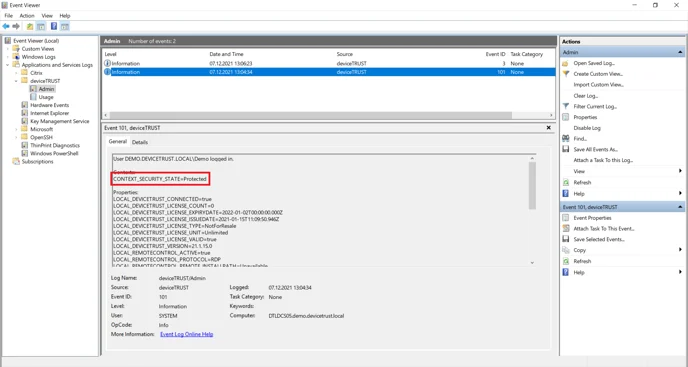The image size is (688, 367).
Task: Select Admin log under deviceTRUST
Action: click(x=46, y=89)
